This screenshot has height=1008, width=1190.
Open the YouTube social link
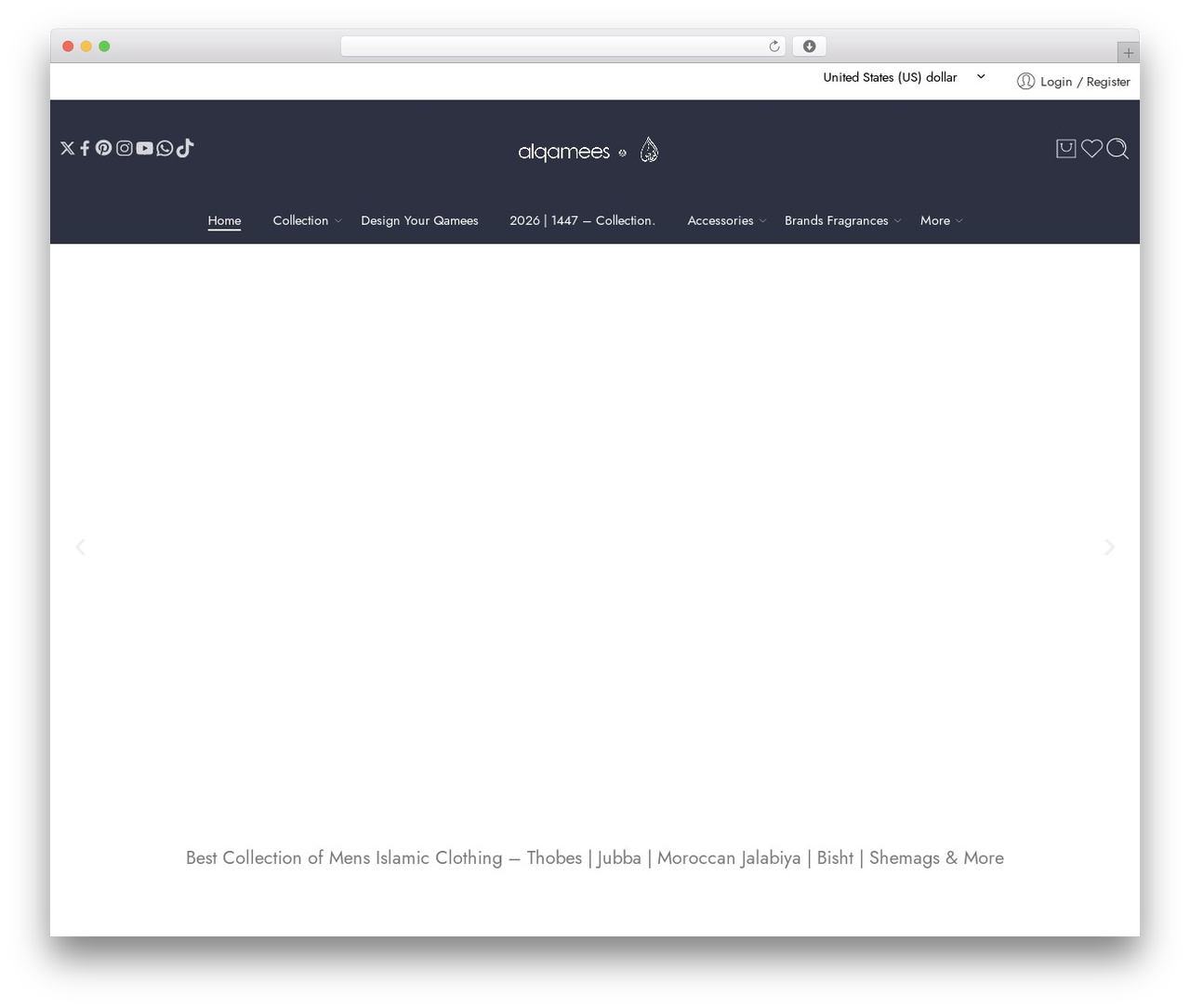[144, 148]
